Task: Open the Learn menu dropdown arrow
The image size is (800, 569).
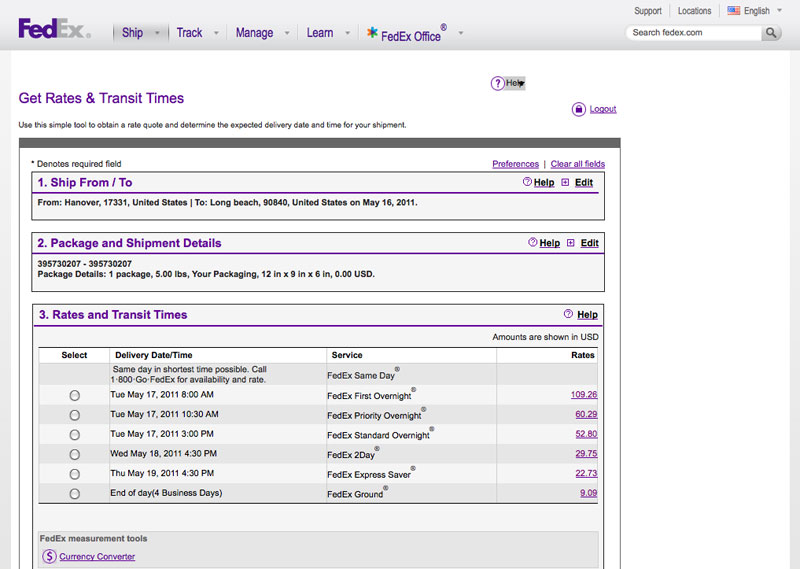Action: click(x=347, y=33)
